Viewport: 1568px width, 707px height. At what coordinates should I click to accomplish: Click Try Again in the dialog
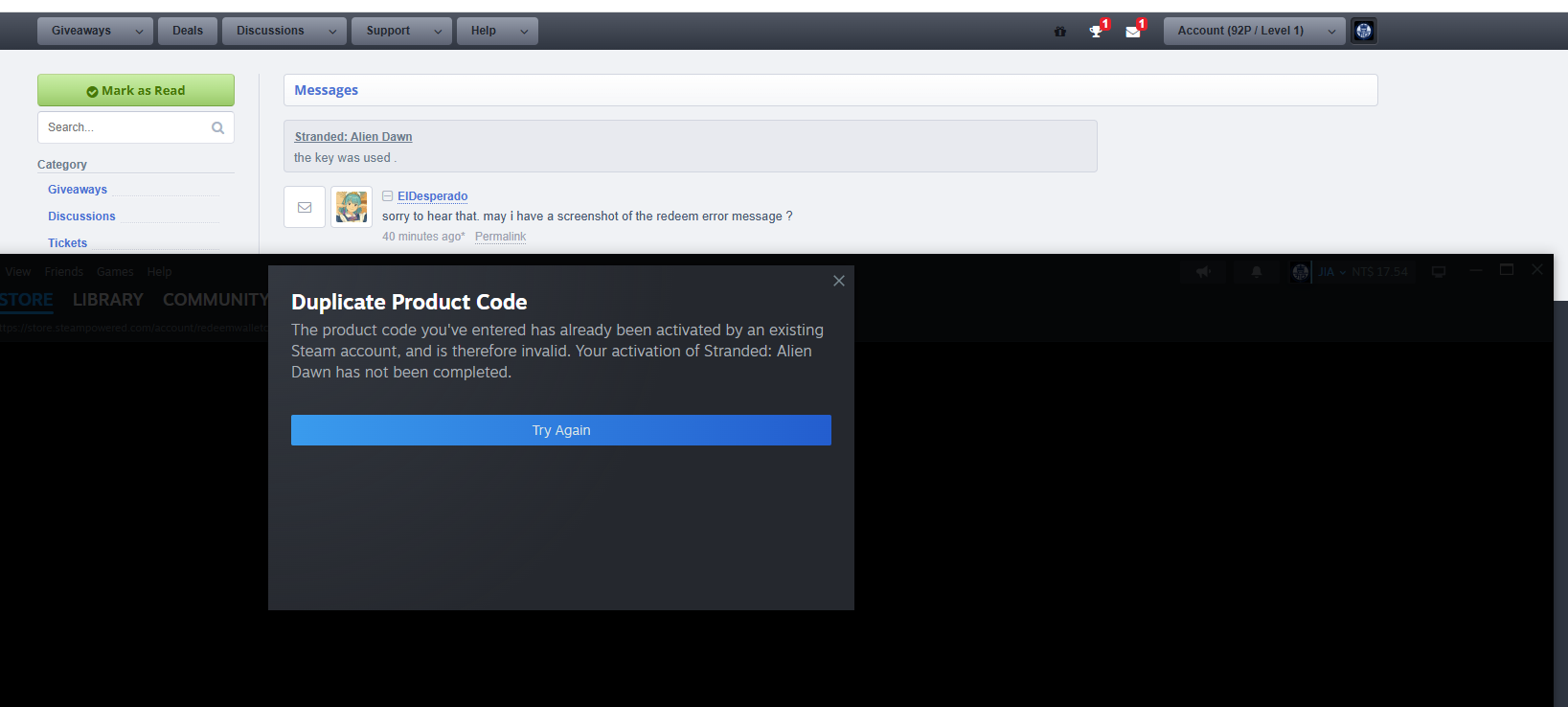pos(561,430)
